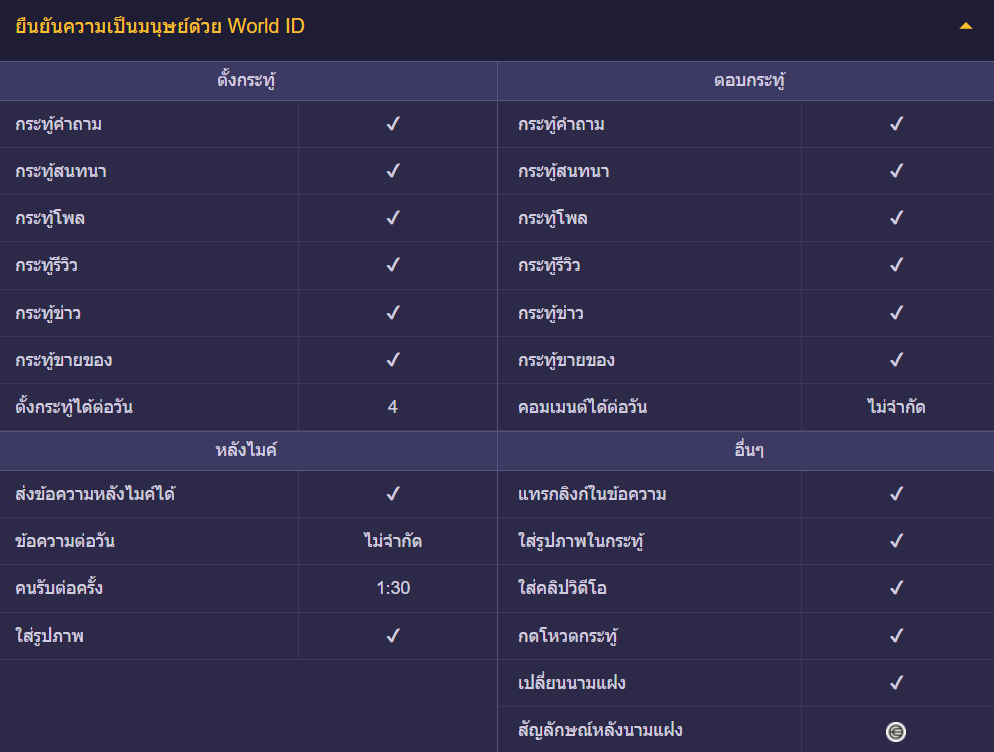
Task: Click the ส่งข้อความหลังไมค์ได้ label
Action: [x=95, y=494]
